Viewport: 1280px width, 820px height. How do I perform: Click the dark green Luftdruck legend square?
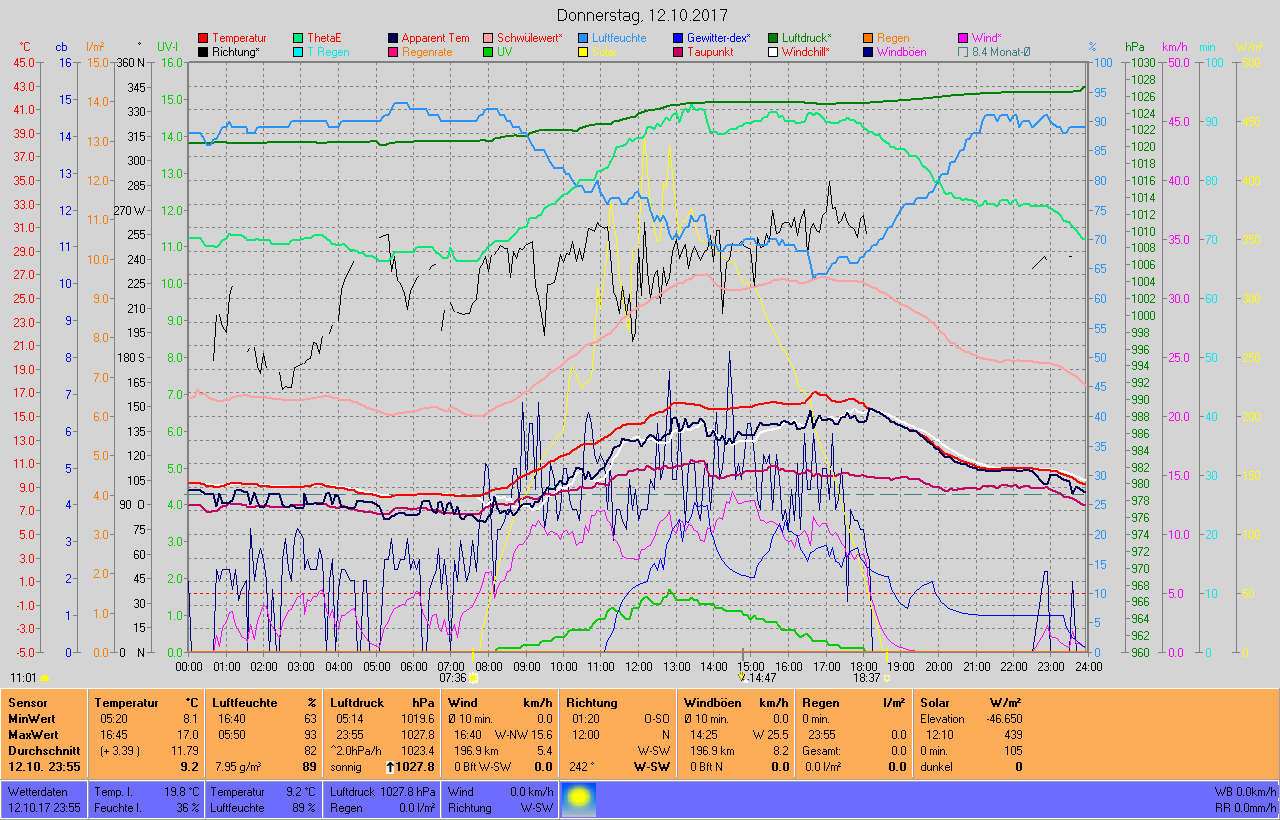click(773, 38)
